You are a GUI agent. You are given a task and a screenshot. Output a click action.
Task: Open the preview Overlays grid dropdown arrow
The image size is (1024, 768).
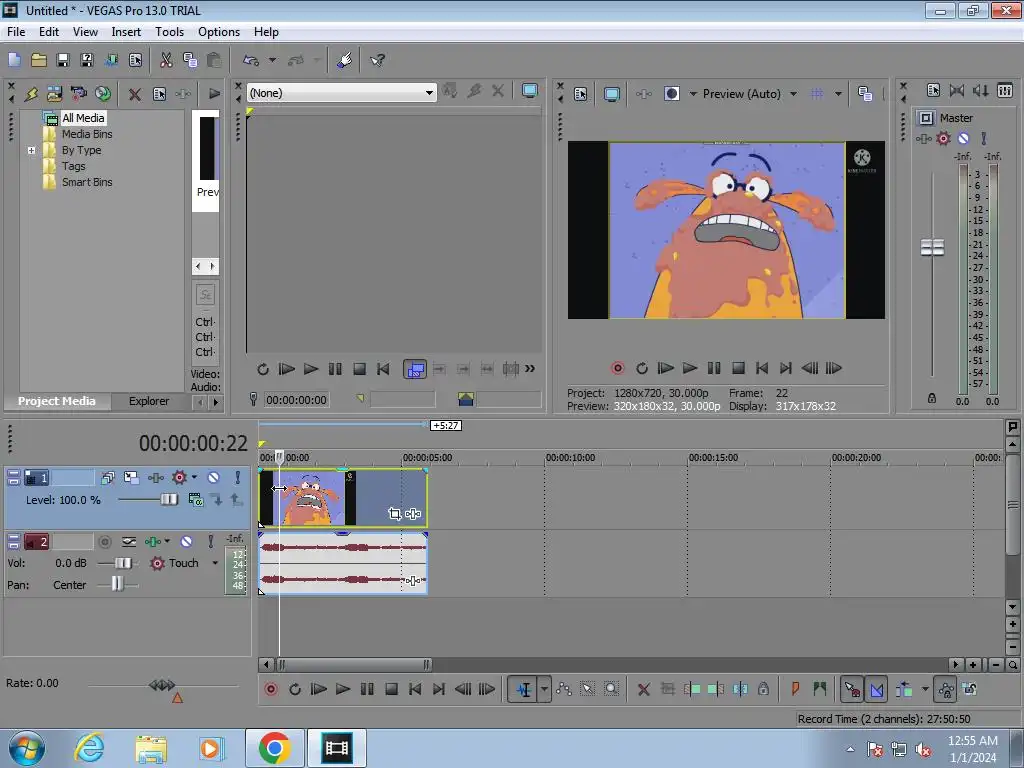coord(838,94)
